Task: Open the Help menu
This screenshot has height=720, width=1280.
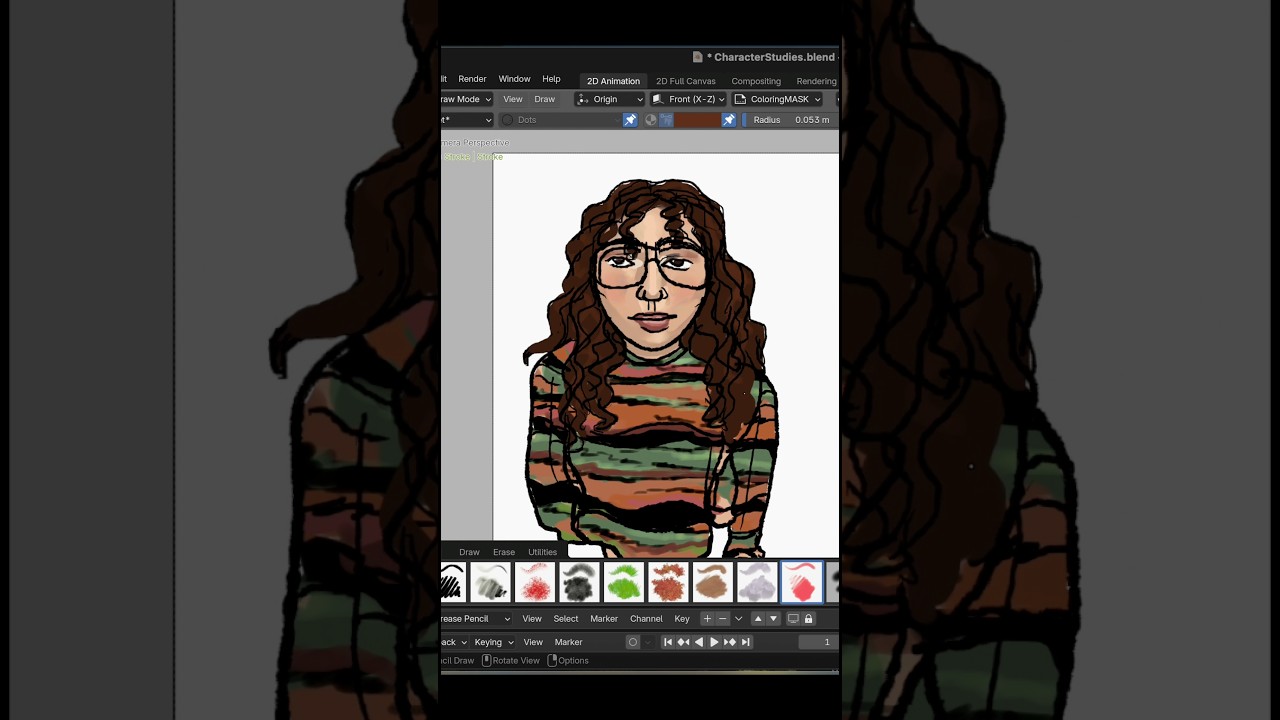Action: click(551, 79)
